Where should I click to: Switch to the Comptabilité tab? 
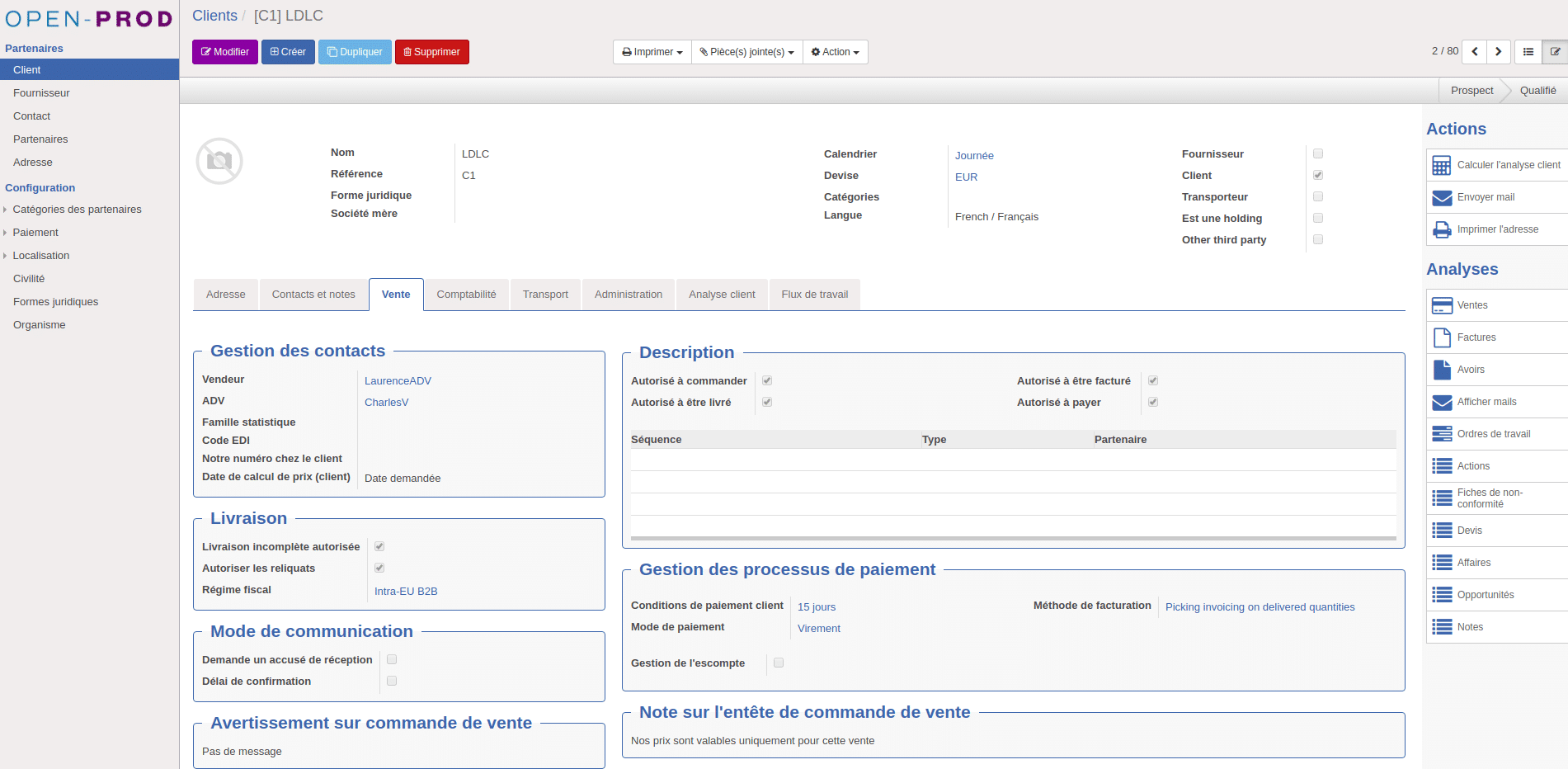(x=466, y=295)
